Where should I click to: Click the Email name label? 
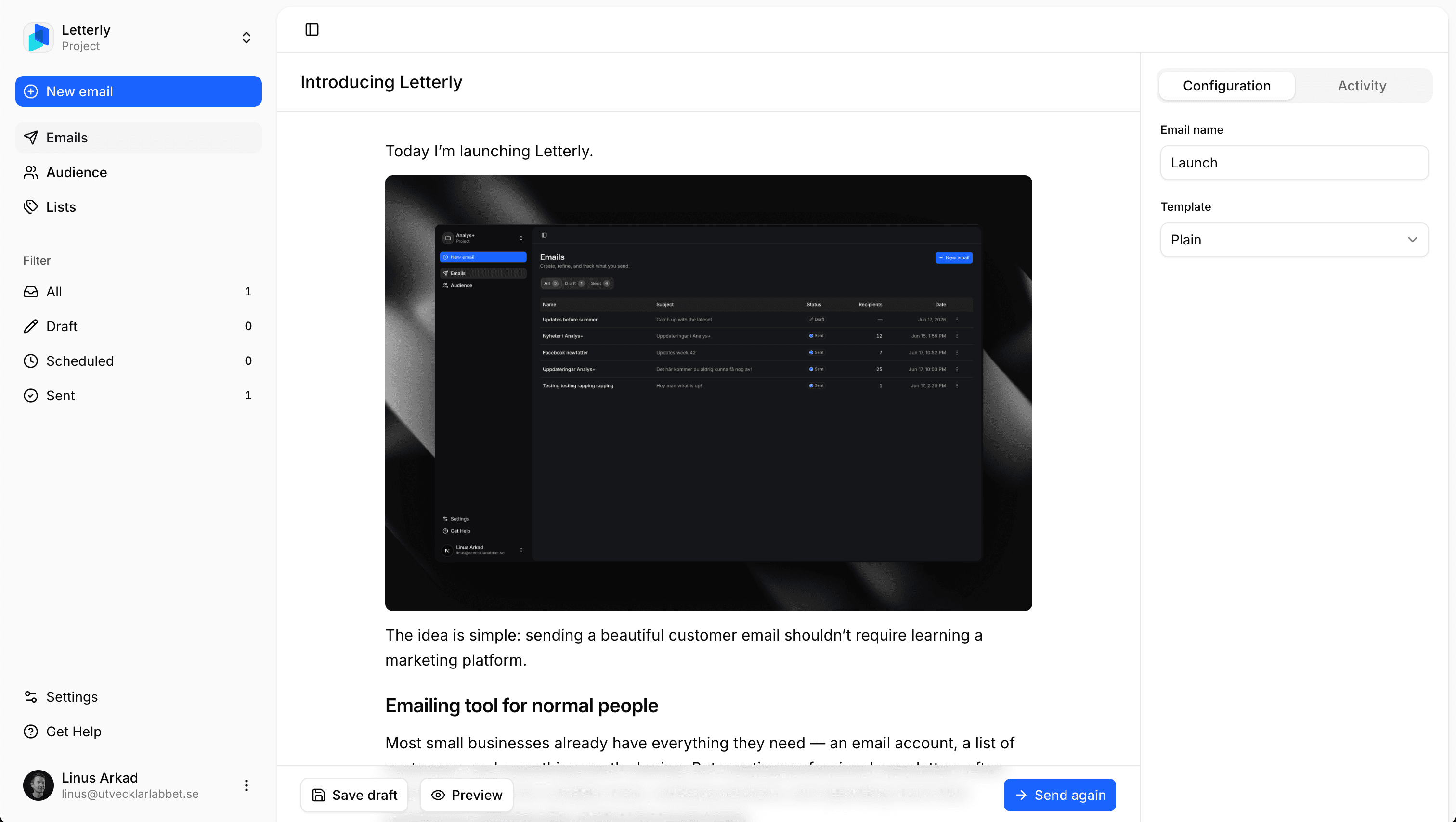click(x=1192, y=130)
